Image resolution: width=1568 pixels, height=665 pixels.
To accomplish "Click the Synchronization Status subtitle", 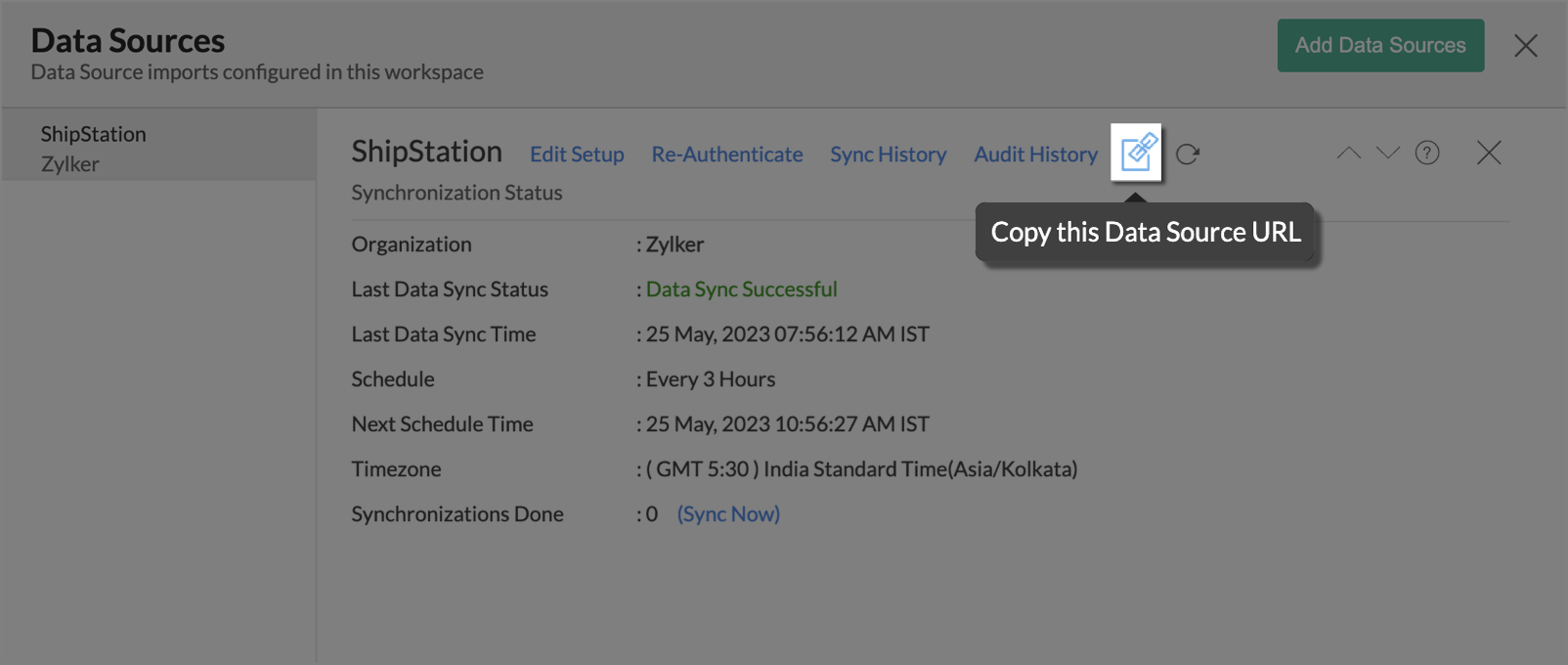I will point(457,193).
